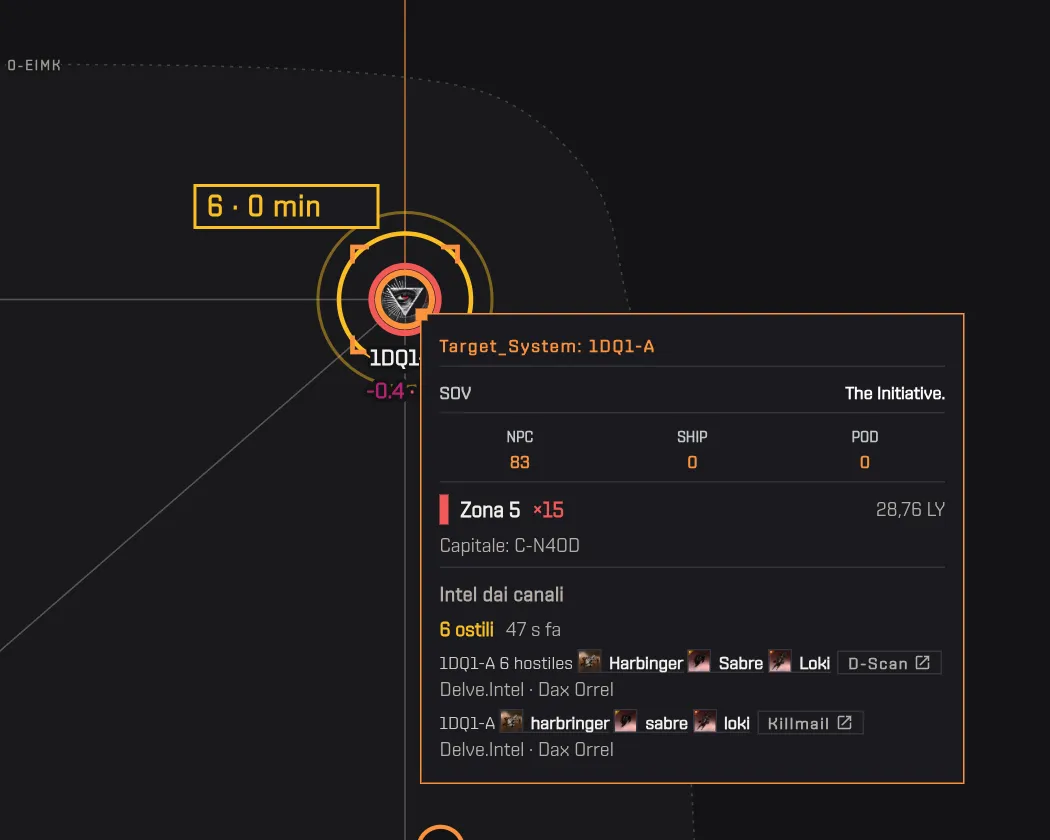Click the red Zona 5 color bar
This screenshot has width=1050, height=840.
(444, 510)
